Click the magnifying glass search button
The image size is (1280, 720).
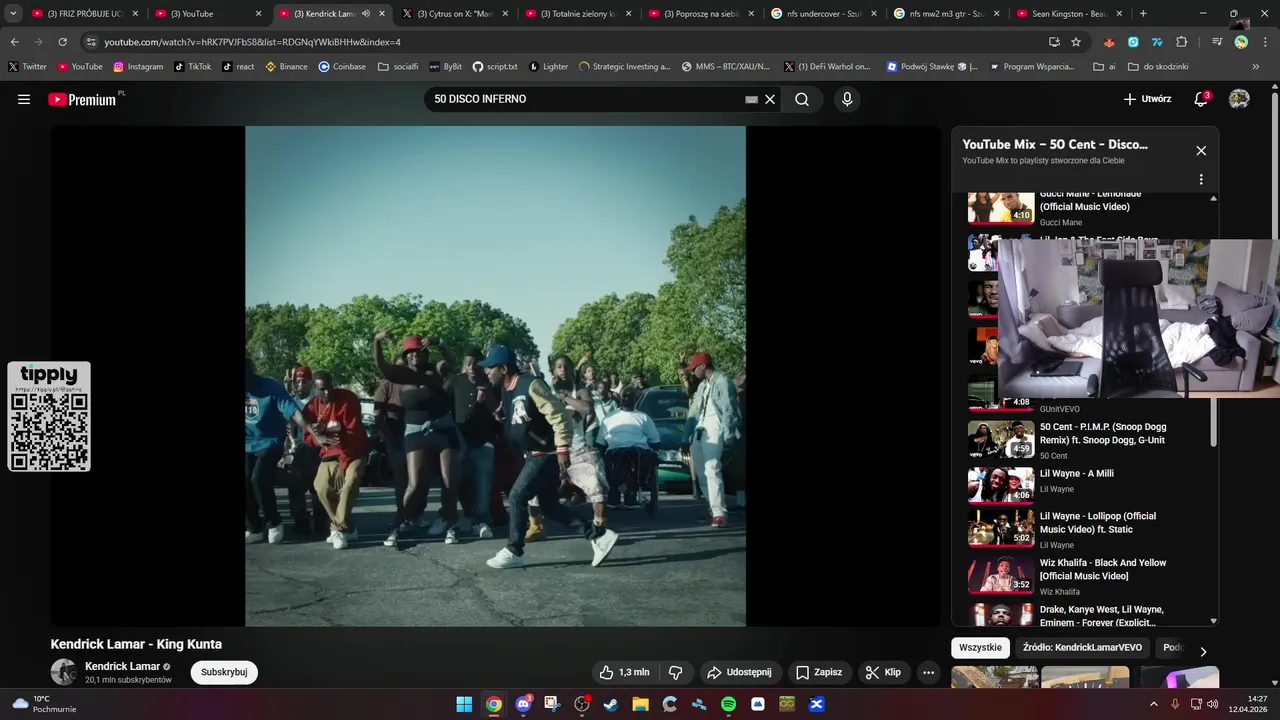pyautogui.click(x=802, y=99)
